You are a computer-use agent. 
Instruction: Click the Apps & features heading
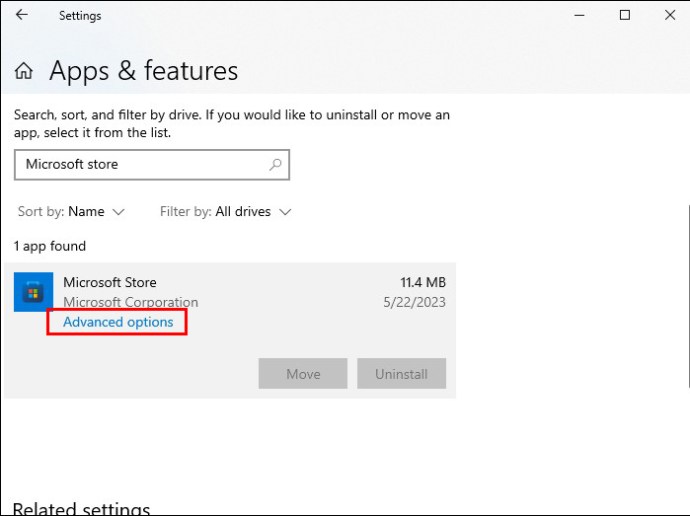point(143,70)
